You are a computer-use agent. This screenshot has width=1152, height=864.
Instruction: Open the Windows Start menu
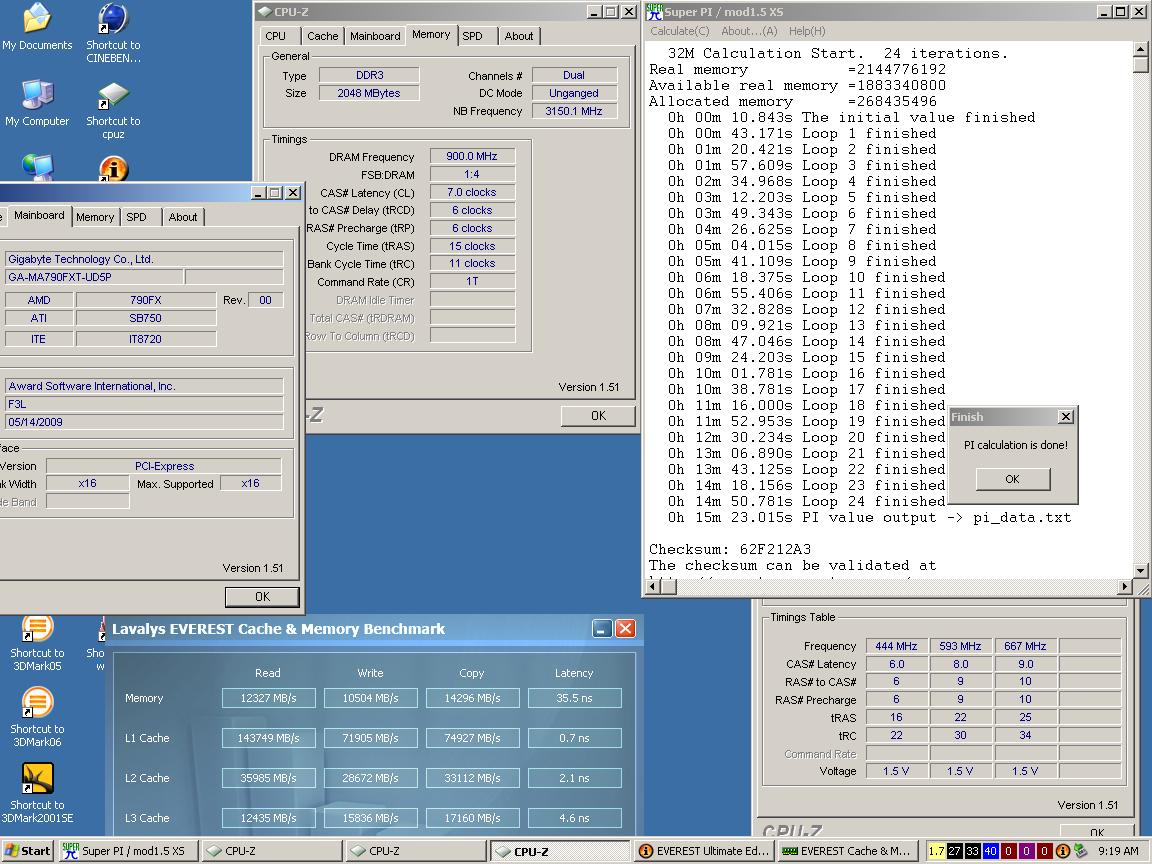pos(27,851)
